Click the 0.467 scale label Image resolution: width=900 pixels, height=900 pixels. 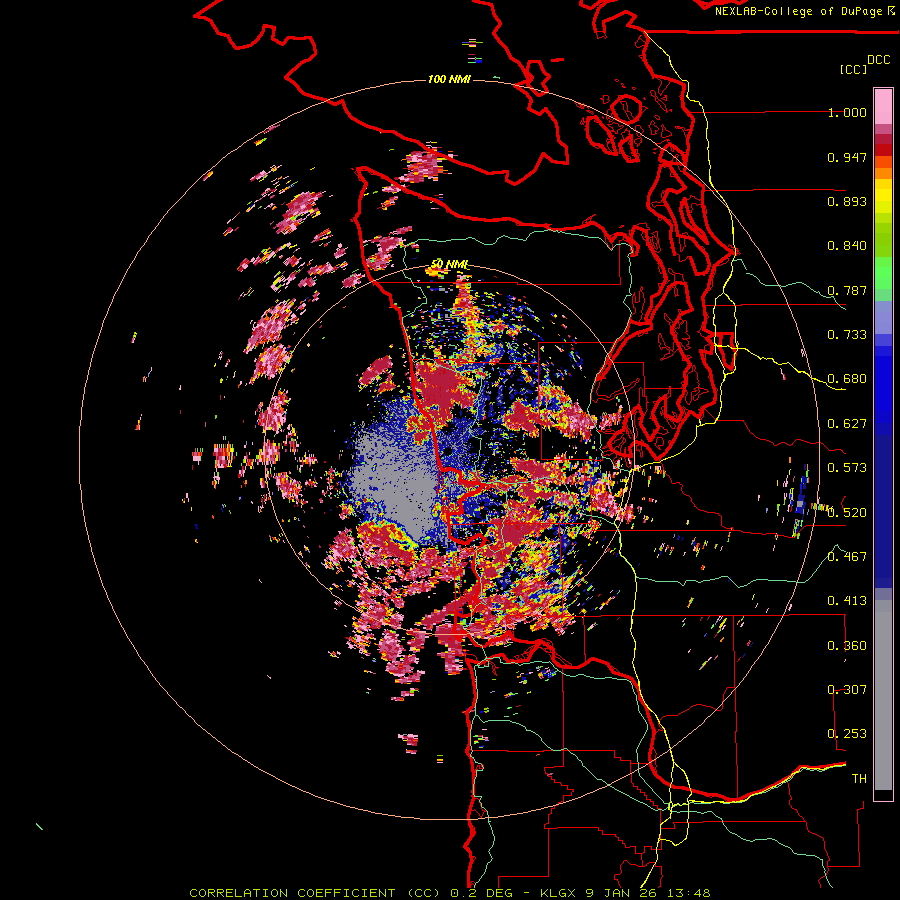coord(847,556)
